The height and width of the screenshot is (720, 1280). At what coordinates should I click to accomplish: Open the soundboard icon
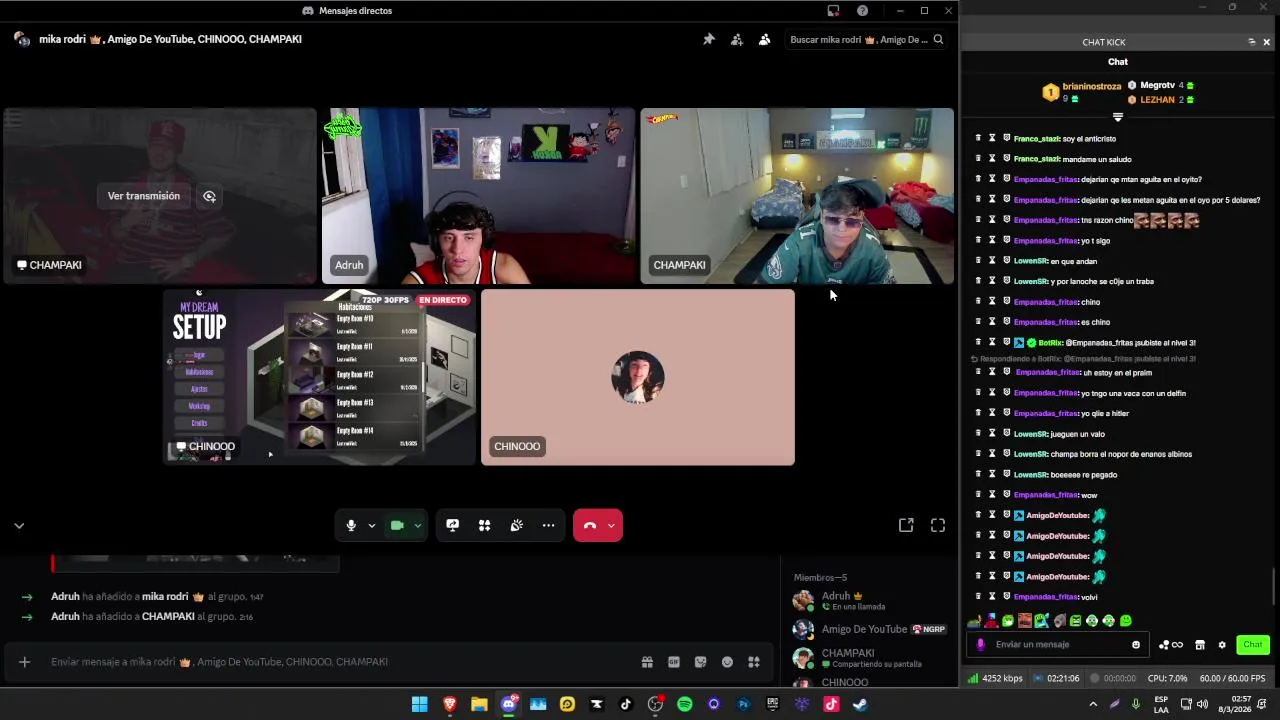[x=516, y=525]
